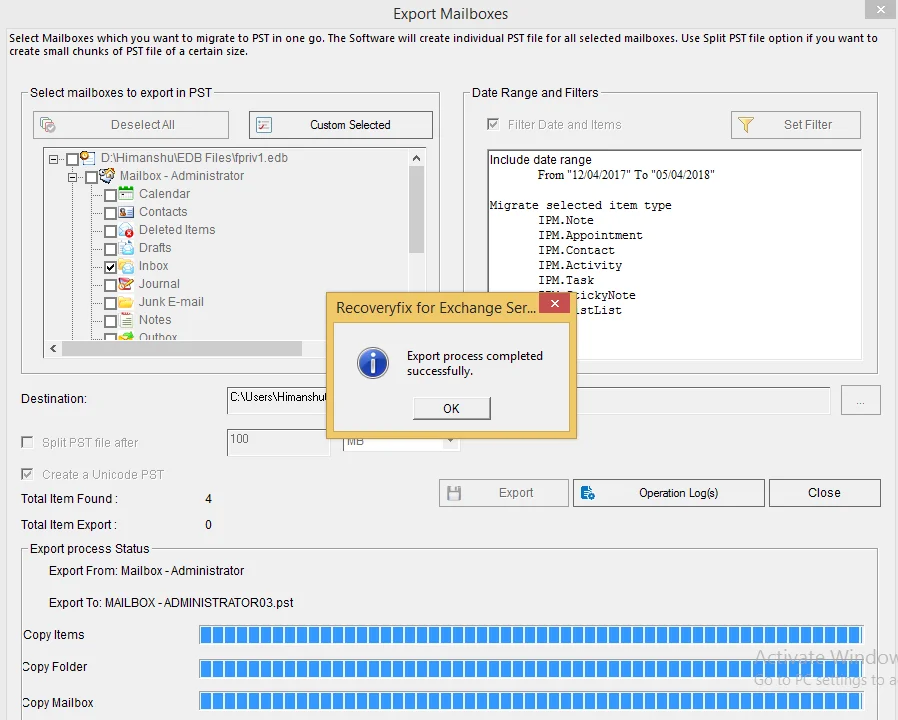Viewport: 898px width, 720px height.
Task: Click the Custom Selected button
Action: (x=341, y=125)
